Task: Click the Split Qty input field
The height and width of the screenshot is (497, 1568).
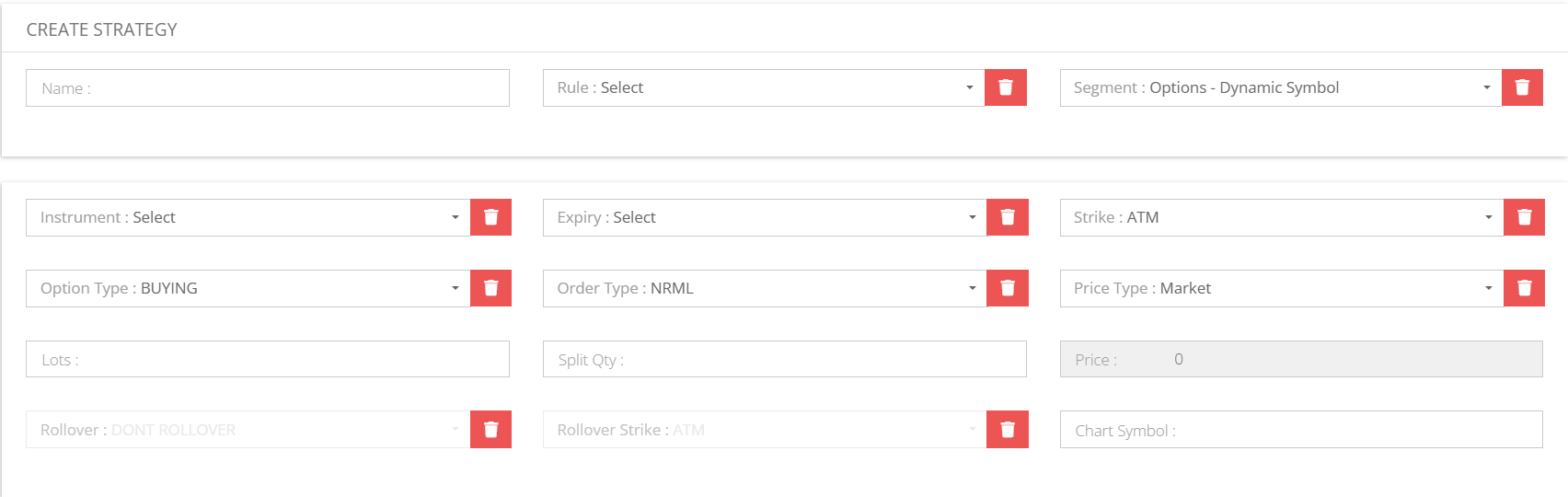Action: coord(785,360)
